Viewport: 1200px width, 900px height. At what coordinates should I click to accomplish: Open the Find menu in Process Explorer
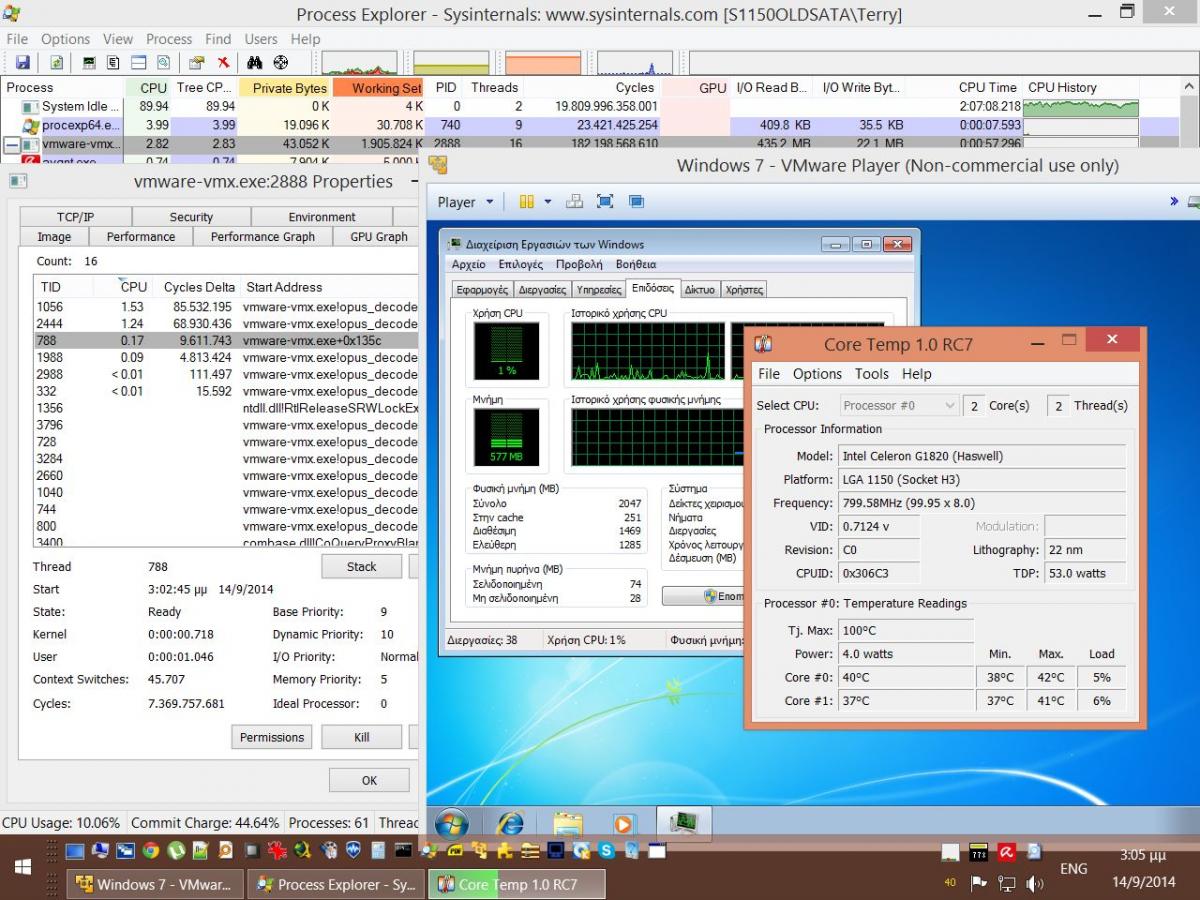tap(218, 39)
